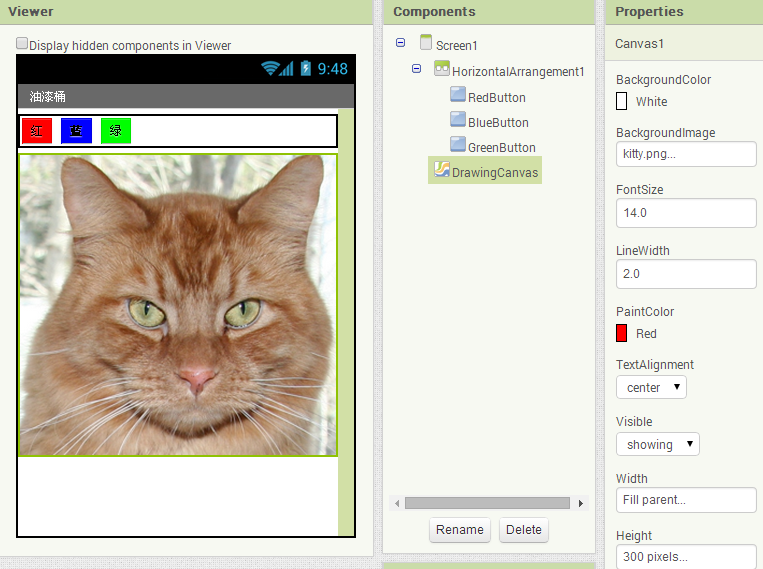Click the Wi-Fi icon in phone status bar
The image size is (763, 569).
(x=270, y=68)
